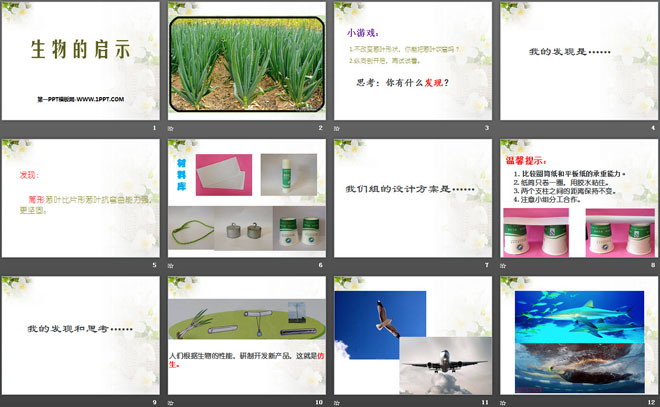Screen dimensions: 660x407
Task: Click slide number label 12
Action: coord(652,402)
